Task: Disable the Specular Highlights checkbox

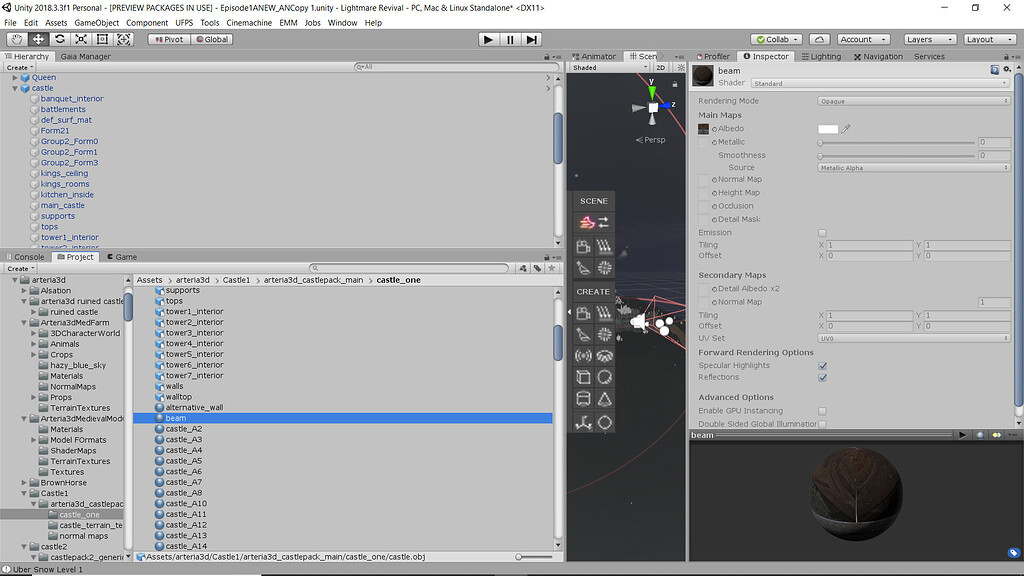Action: click(x=823, y=364)
